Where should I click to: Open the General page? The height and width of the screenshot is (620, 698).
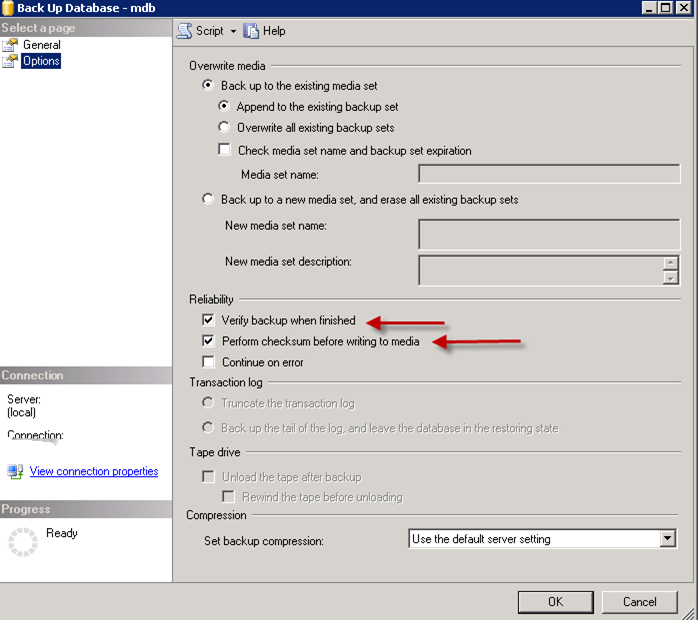tap(42, 45)
